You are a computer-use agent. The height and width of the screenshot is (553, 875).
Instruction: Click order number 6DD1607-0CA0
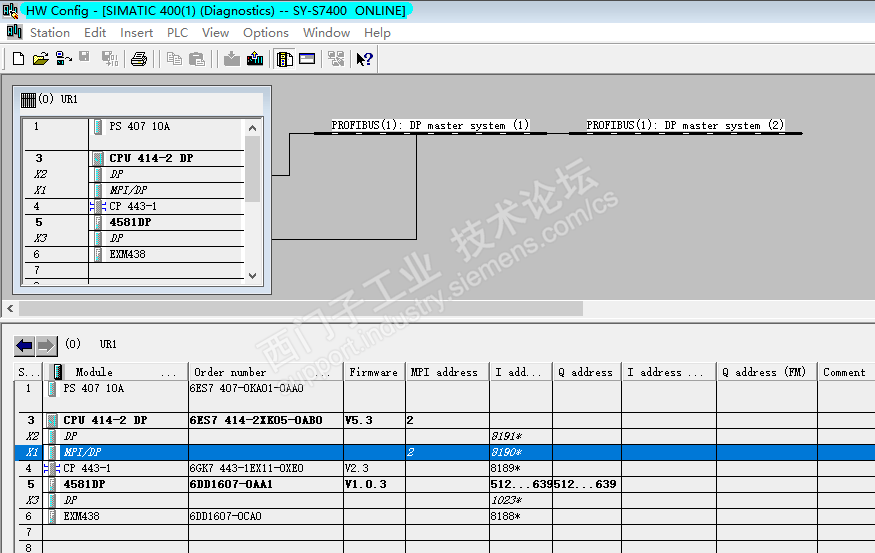click(x=225, y=516)
